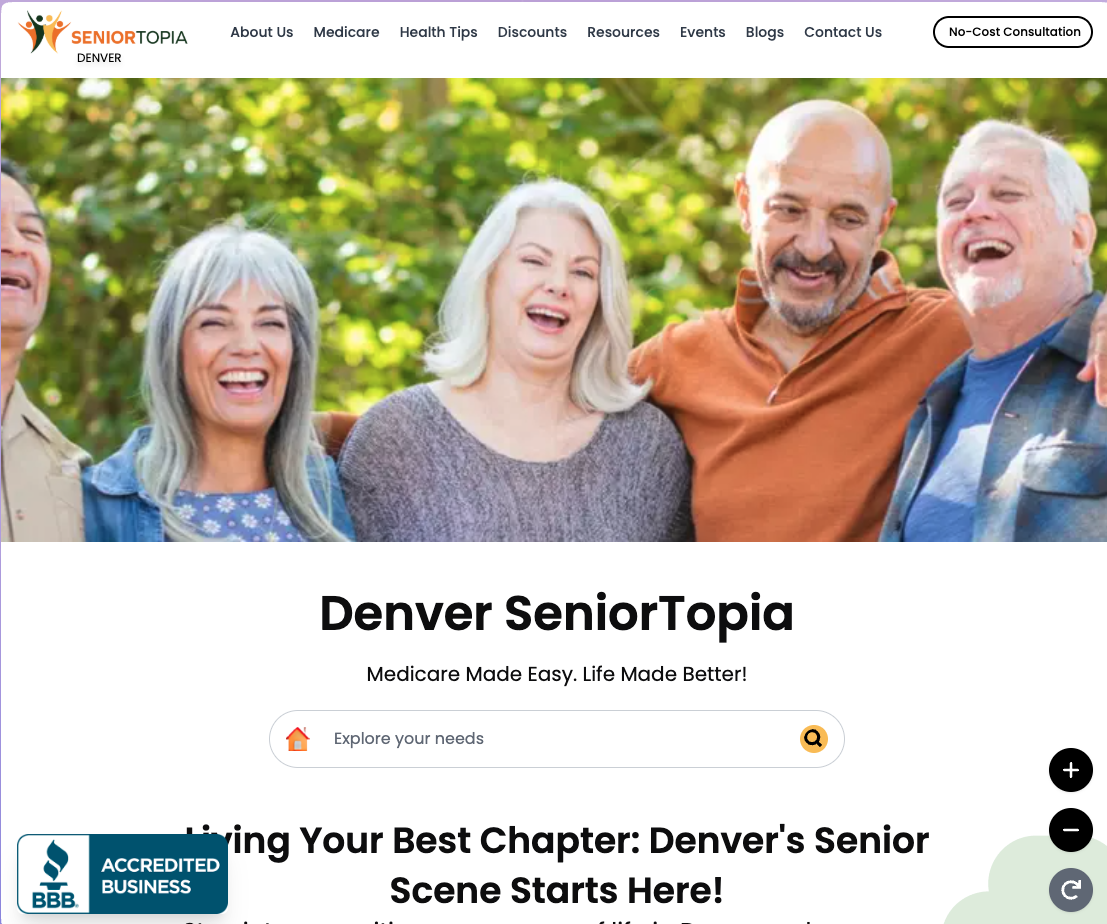Click the Denver SeniorTopia heading
The image size is (1107, 924).
point(557,613)
